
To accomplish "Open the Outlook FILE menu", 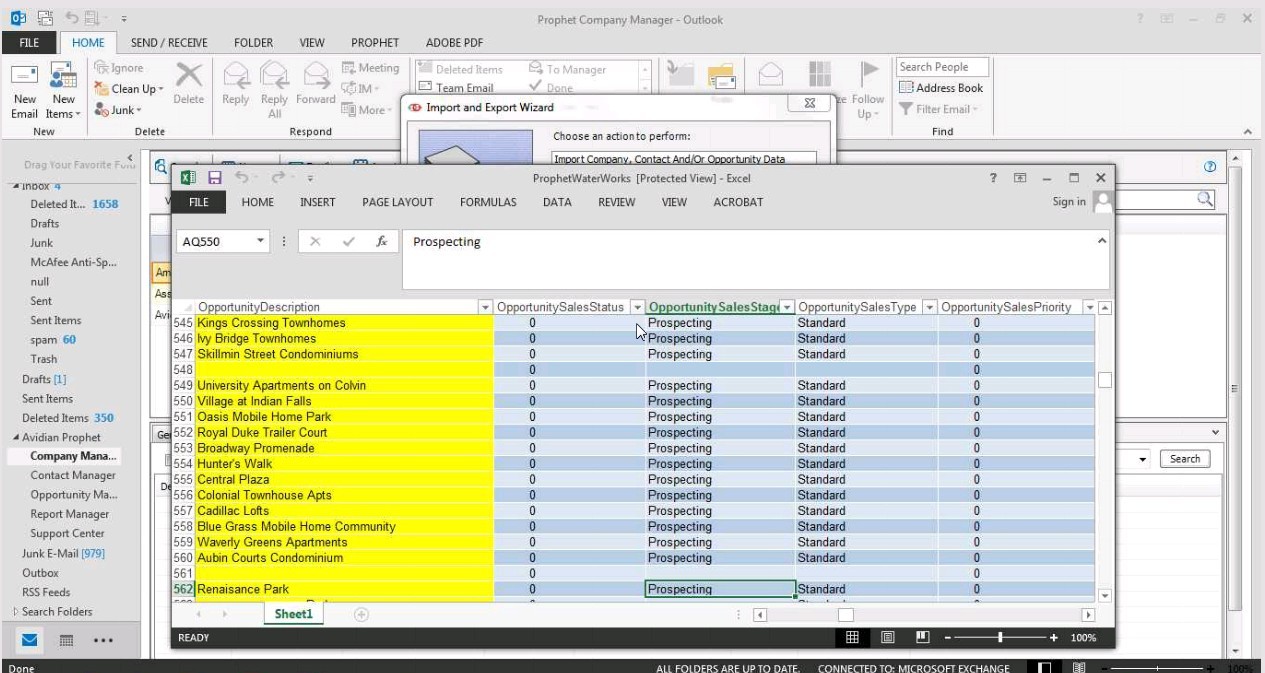I will pos(29,43).
